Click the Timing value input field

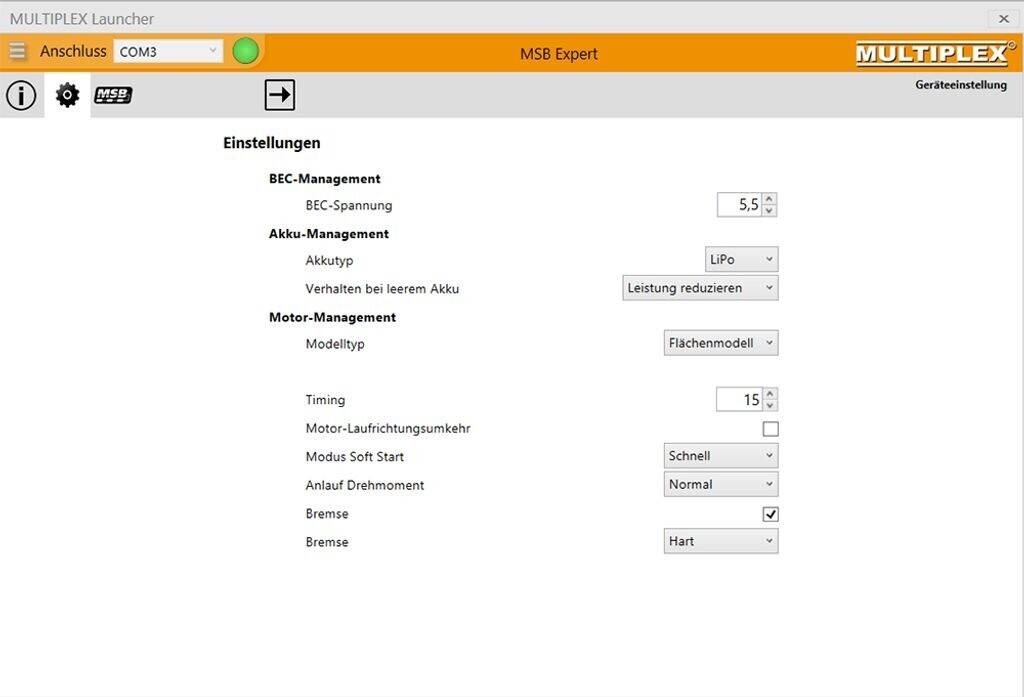click(739, 400)
